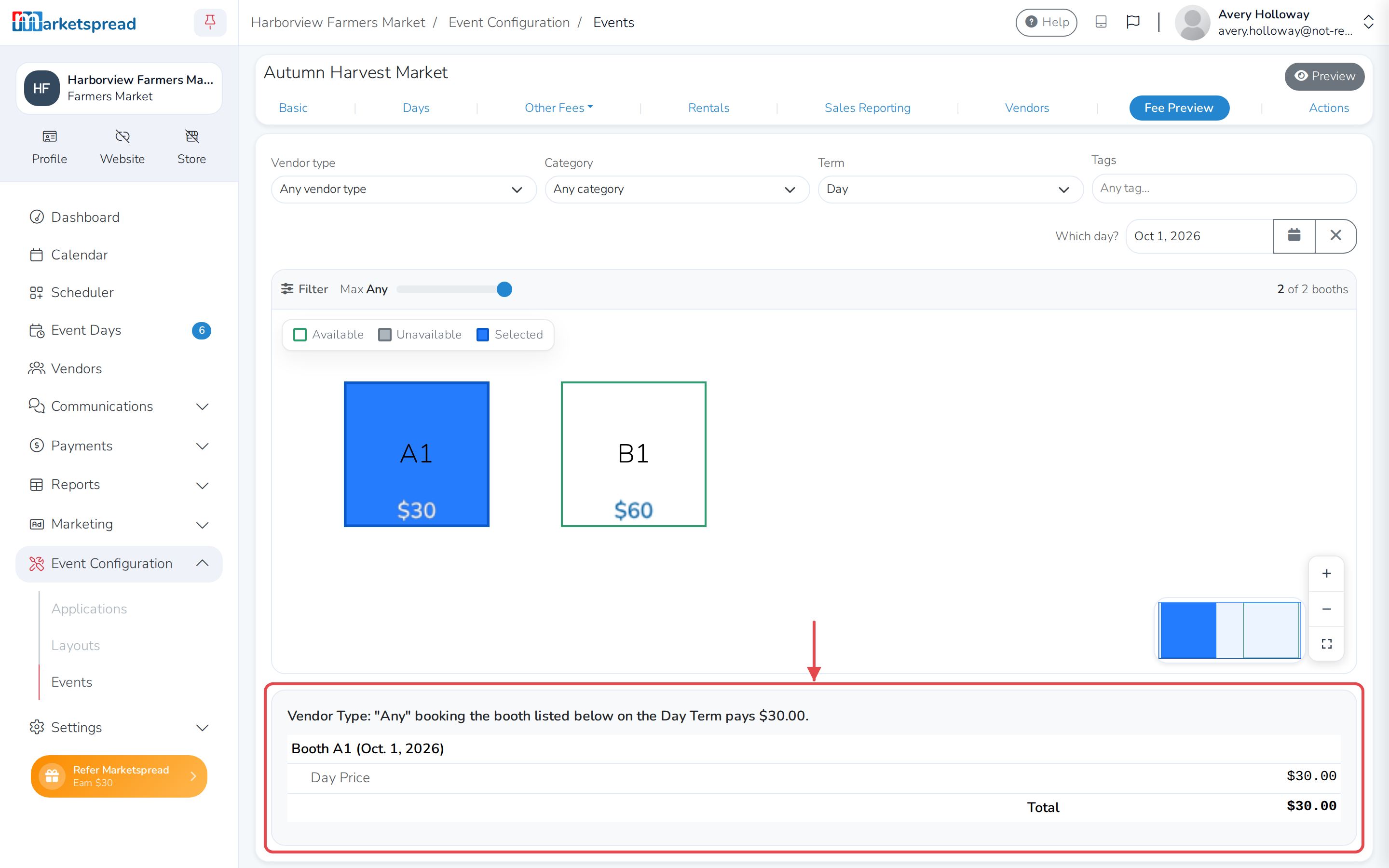
Task: Deselect booth A1 priced $30
Action: 416,454
